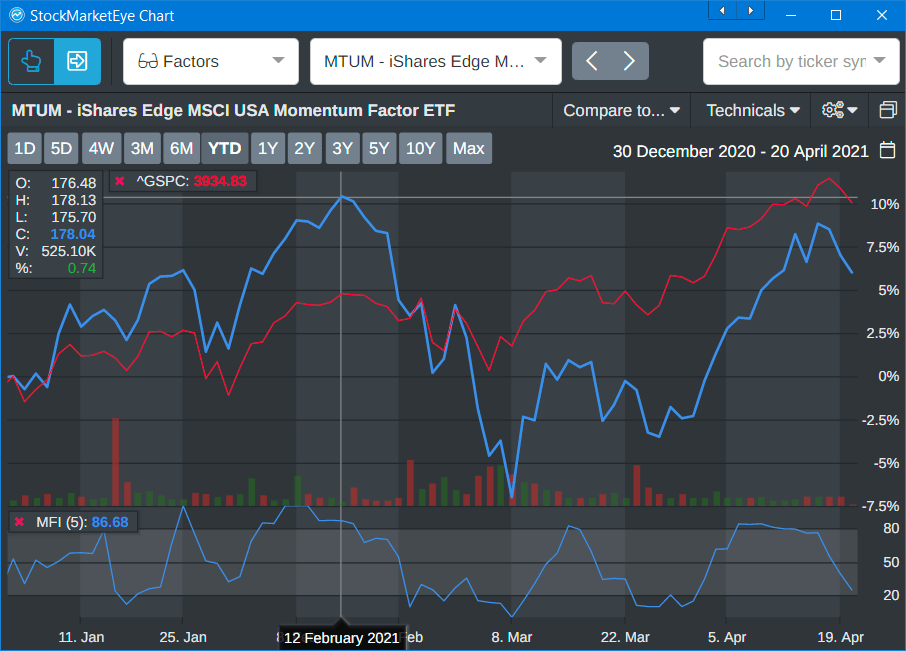
Task: Open the Factors watchlist dropdown
Action: pyautogui.click(x=211, y=61)
